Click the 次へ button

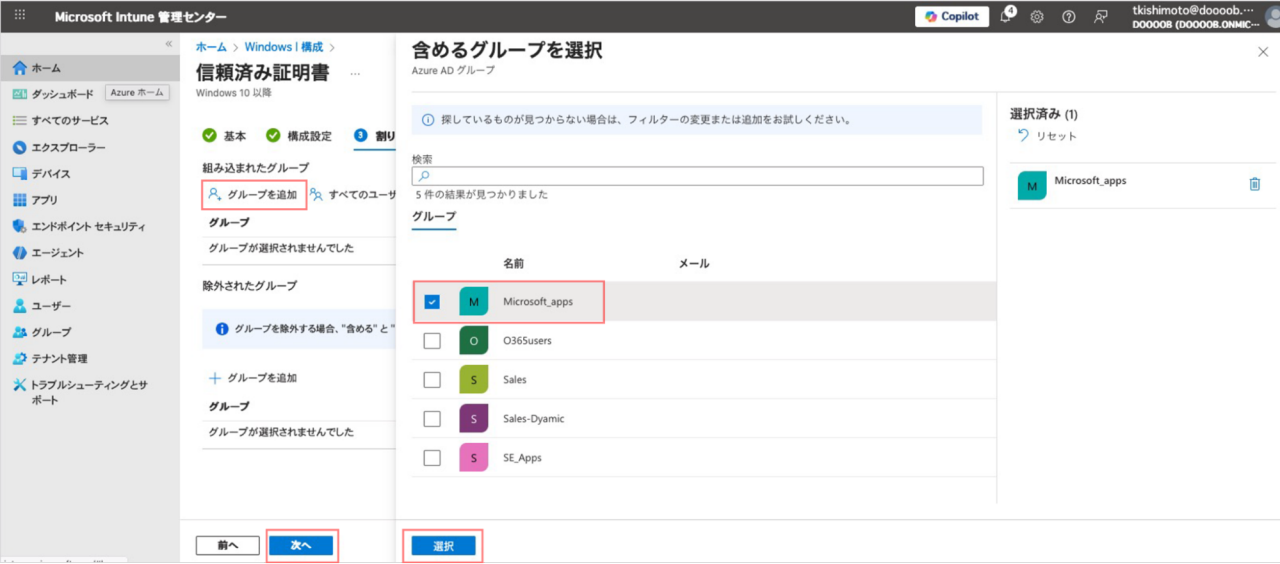point(301,546)
